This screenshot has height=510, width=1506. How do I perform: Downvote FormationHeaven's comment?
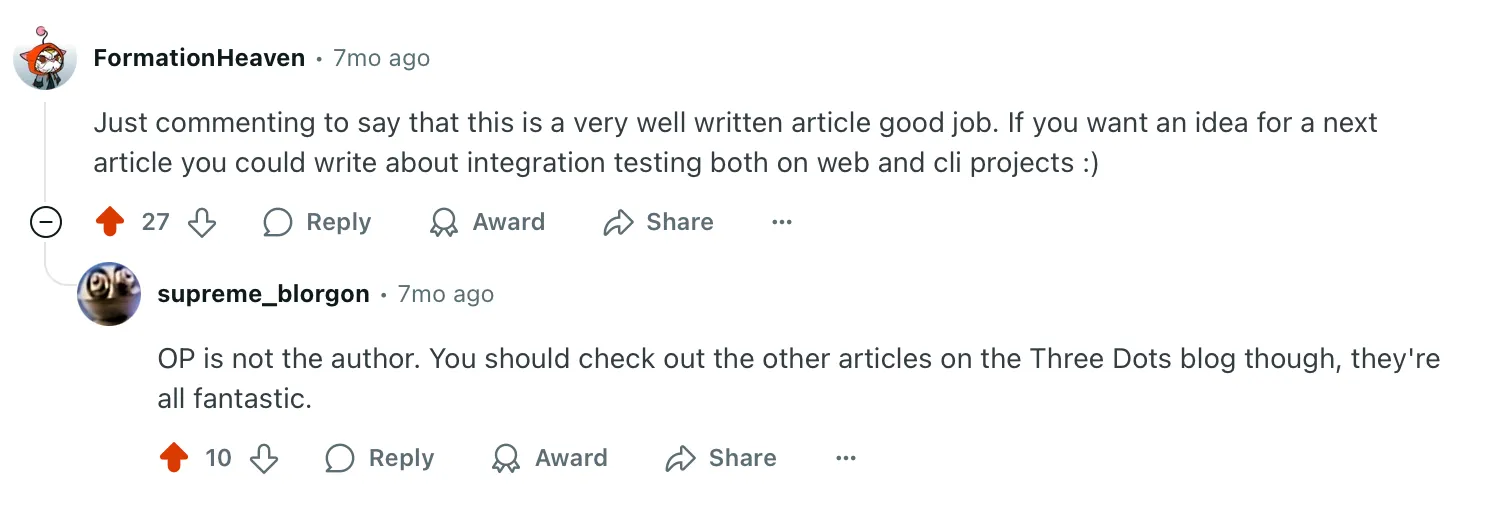coord(202,222)
